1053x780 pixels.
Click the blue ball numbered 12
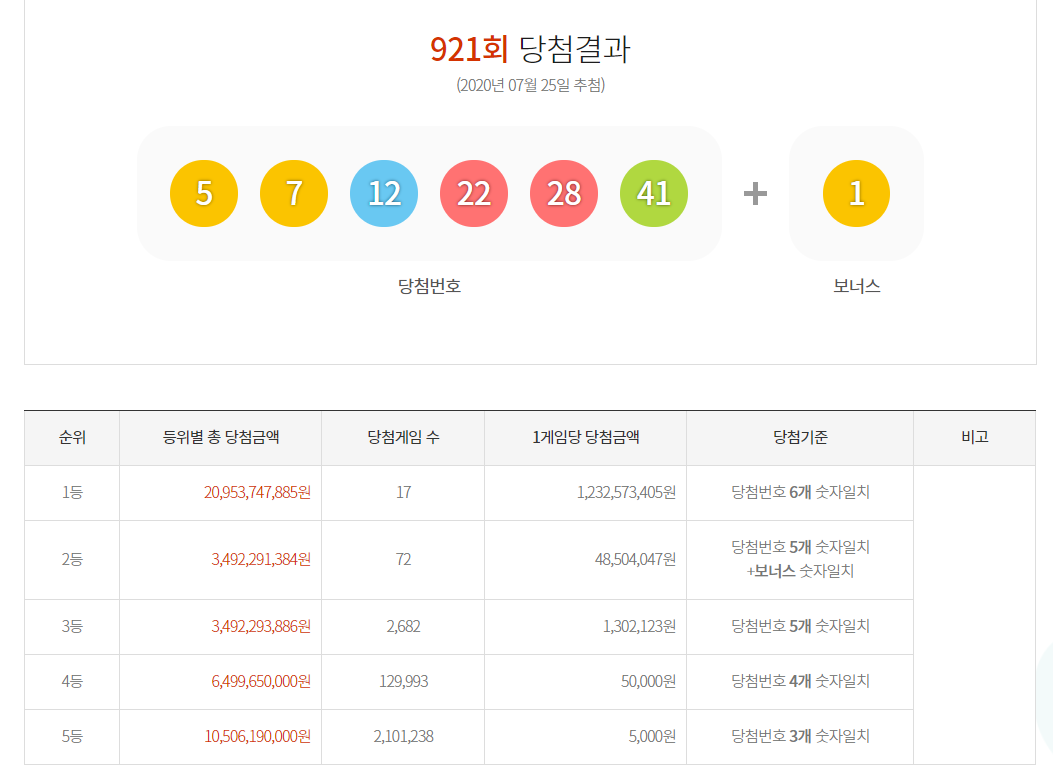pyautogui.click(x=383, y=193)
